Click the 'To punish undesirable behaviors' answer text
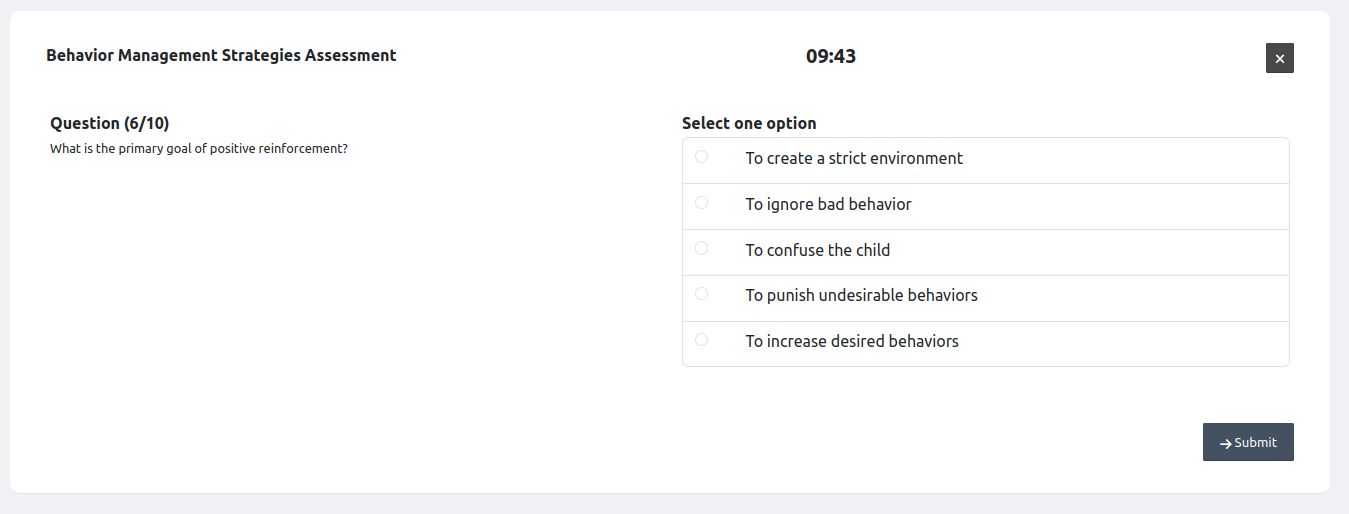The height and width of the screenshot is (514, 1349). tap(861, 295)
